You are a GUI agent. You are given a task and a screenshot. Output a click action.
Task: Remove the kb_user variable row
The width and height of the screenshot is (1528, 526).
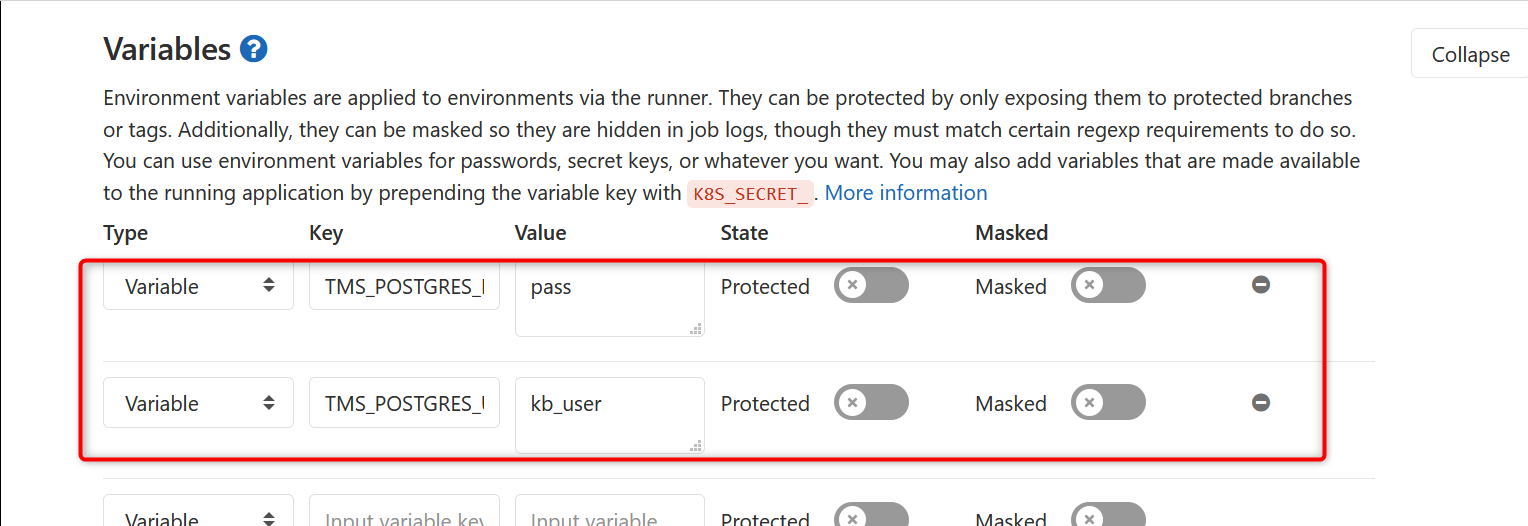click(x=1261, y=402)
